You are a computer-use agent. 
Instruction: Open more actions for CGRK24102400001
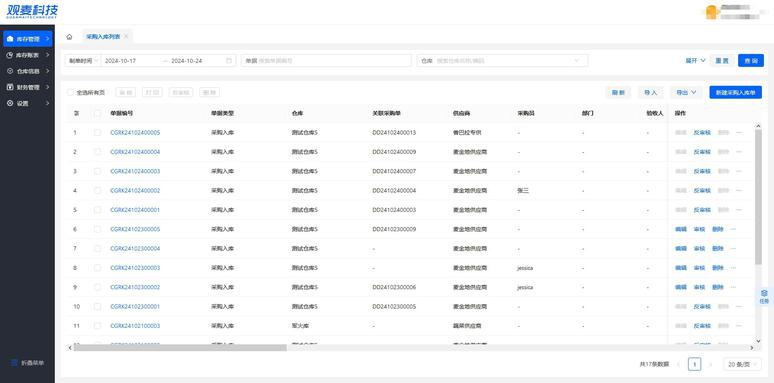738,210
